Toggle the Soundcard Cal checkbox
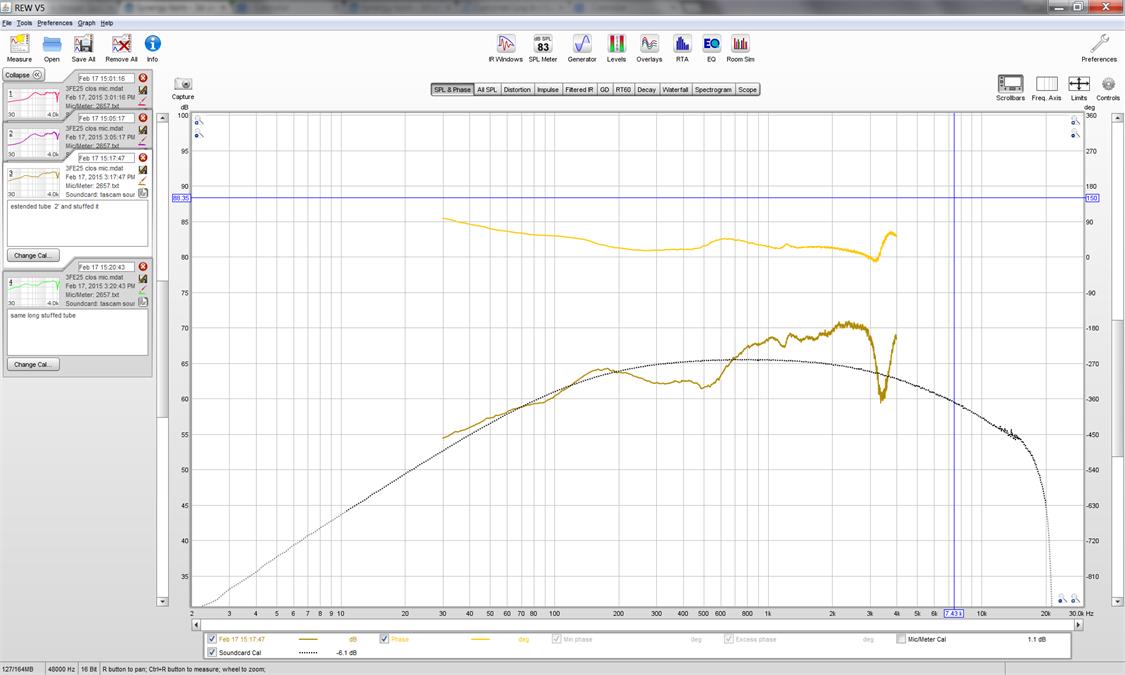The height and width of the screenshot is (675, 1125). [212, 652]
